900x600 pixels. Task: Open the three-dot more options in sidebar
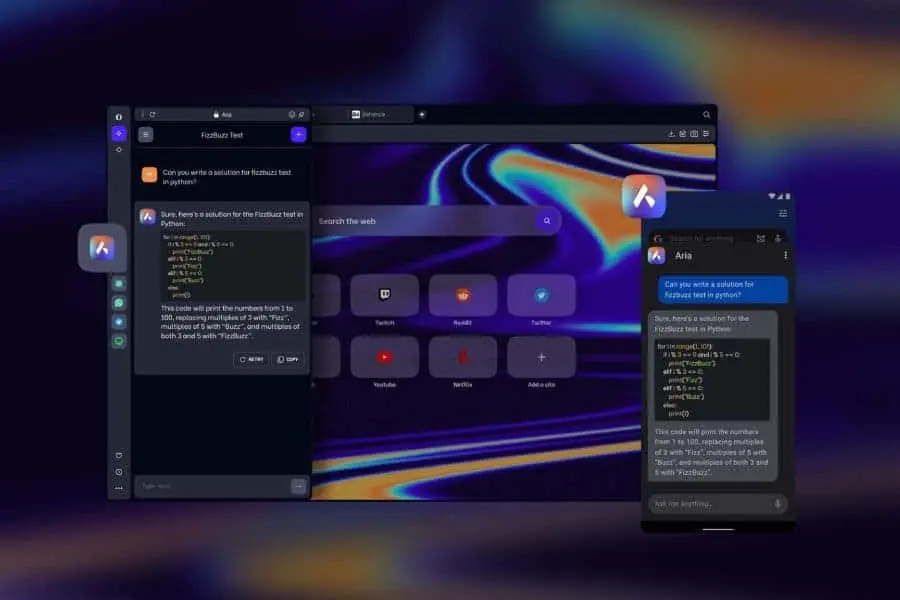119,488
